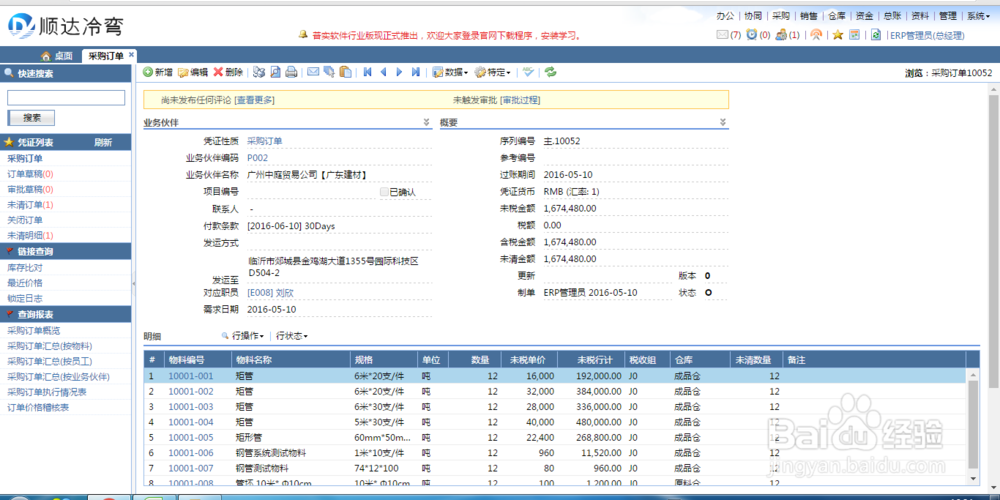Click the detail table vertical scrollbar
The width and height of the screenshot is (1000, 500).
pyautogui.click(x=973, y=424)
